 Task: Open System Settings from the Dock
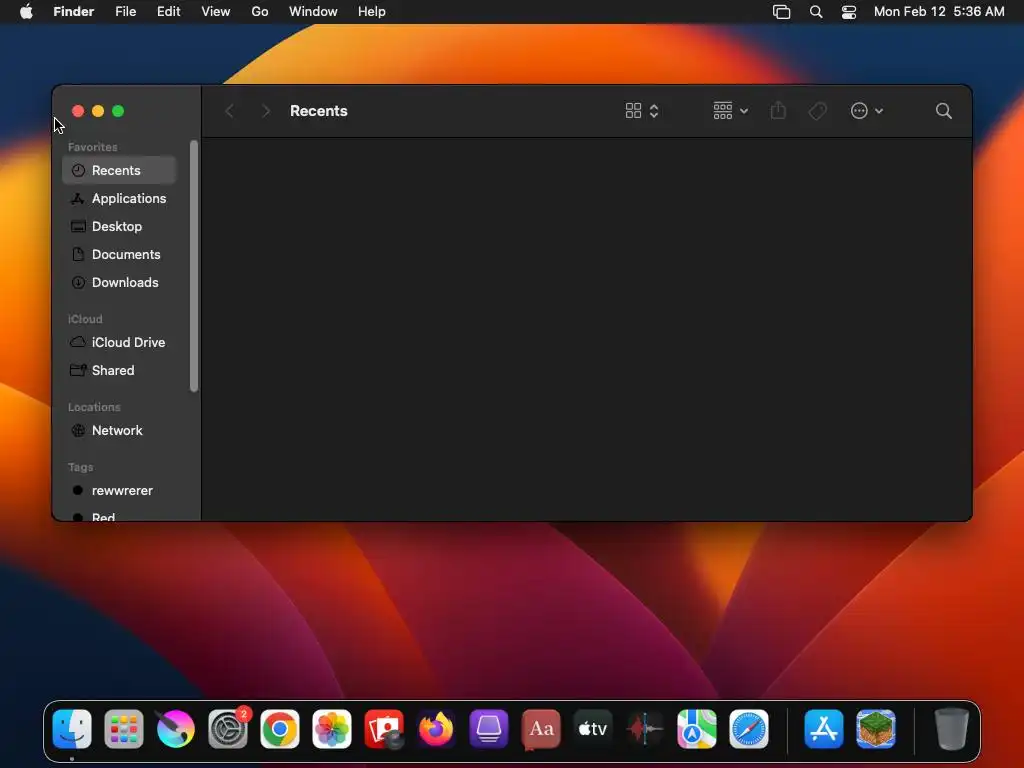228,728
